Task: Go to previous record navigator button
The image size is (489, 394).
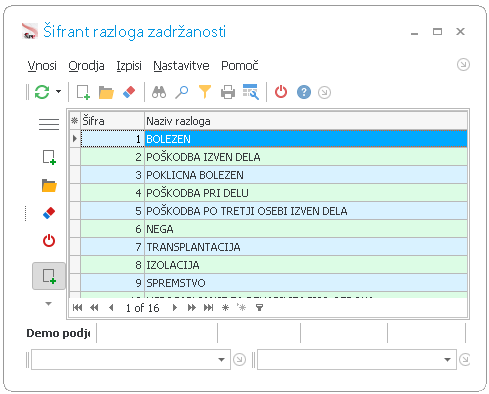Action: 111,307
